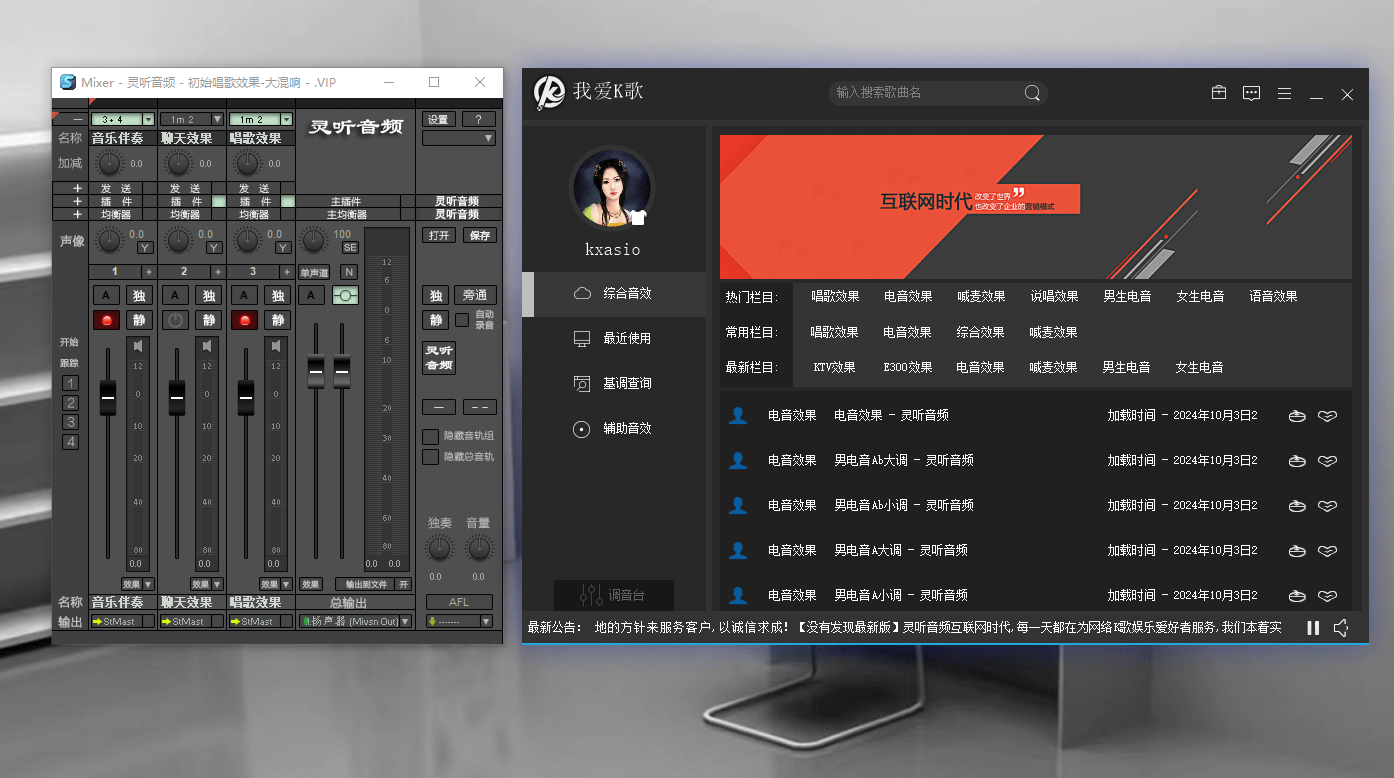Click the AFL button
The image size is (1394, 778).
click(459, 602)
